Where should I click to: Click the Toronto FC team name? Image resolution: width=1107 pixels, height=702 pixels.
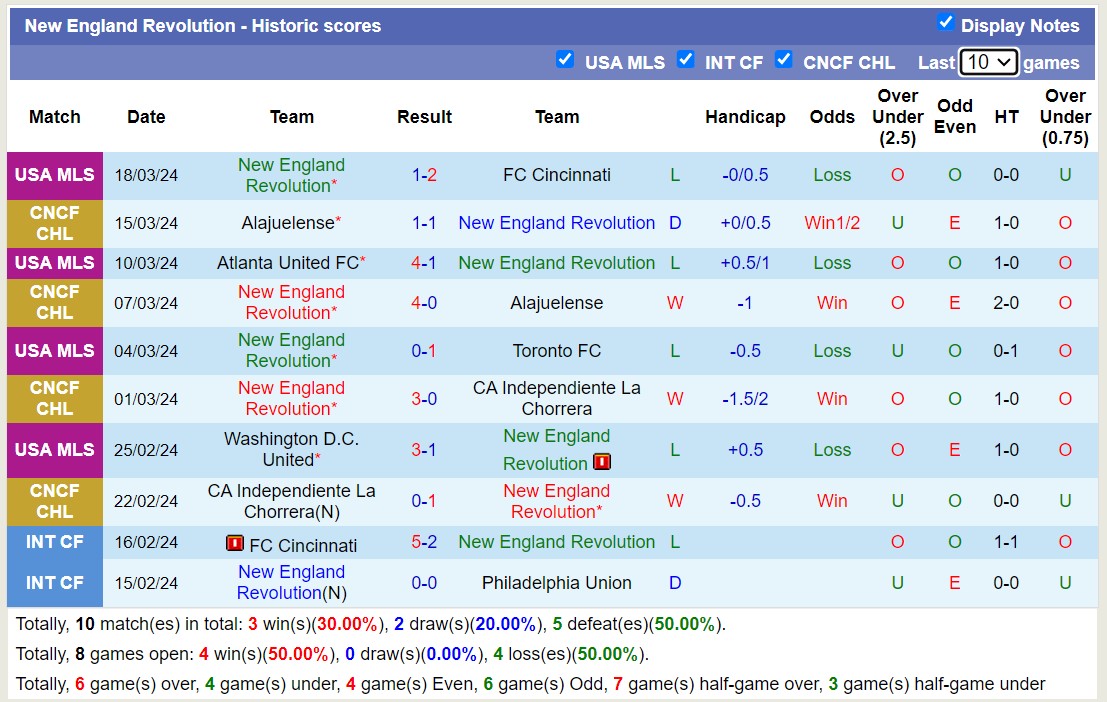tap(557, 351)
